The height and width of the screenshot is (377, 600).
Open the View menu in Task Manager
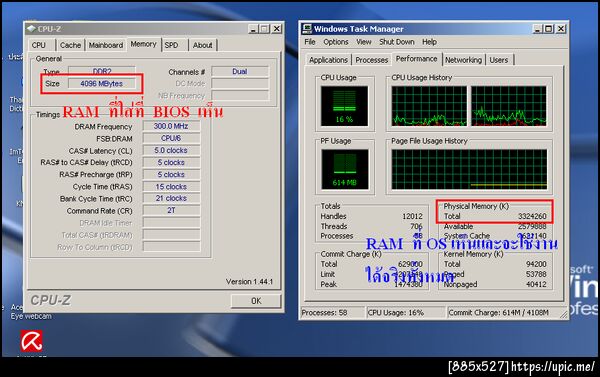[364, 42]
